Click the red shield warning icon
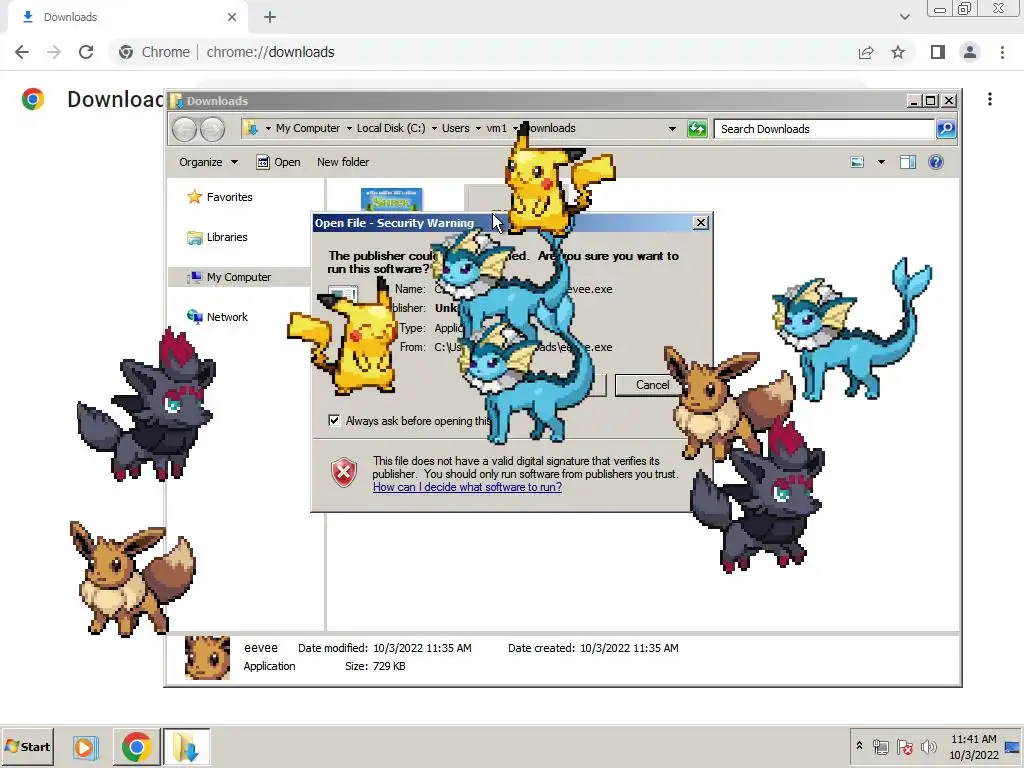Viewport: 1024px width, 768px height. (x=344, y=472)
